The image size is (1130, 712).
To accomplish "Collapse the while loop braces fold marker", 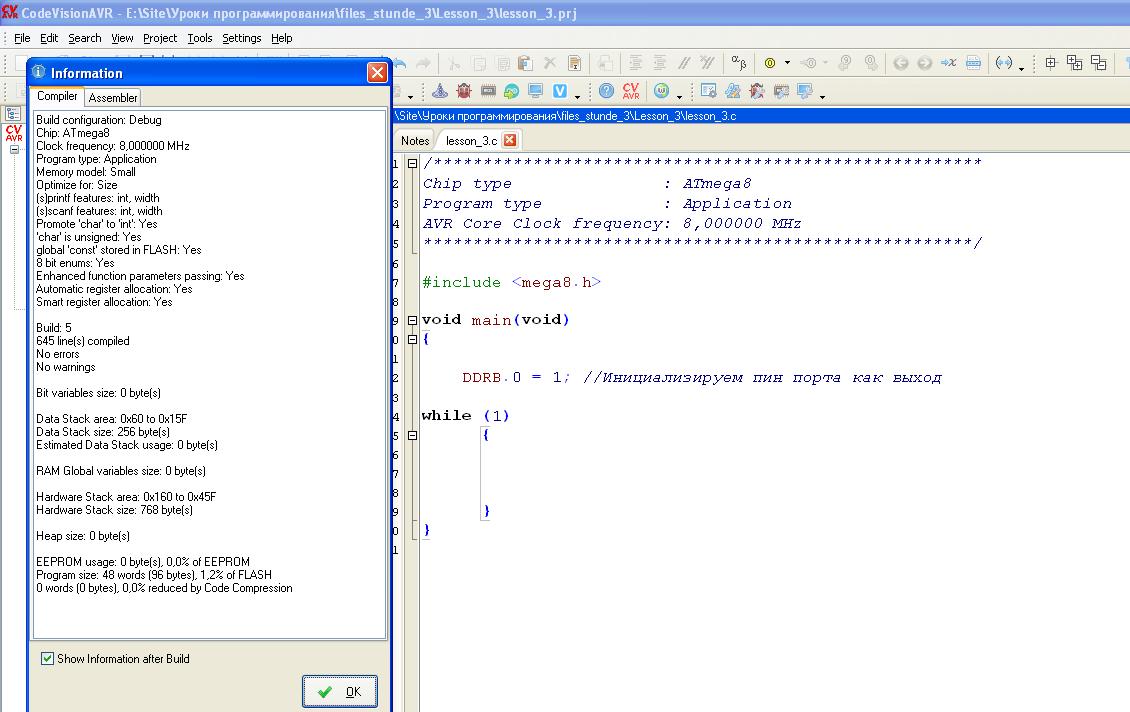I will [412, 435].
